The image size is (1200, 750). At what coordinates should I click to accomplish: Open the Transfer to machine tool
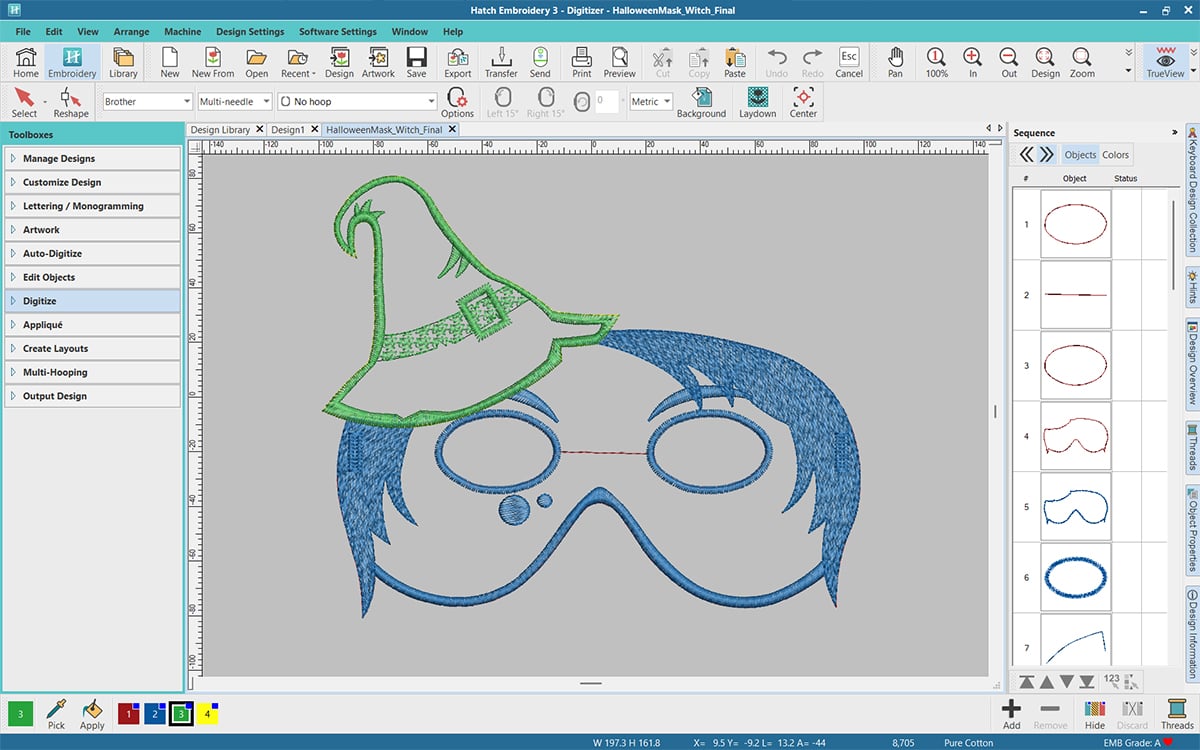(501, 61)
